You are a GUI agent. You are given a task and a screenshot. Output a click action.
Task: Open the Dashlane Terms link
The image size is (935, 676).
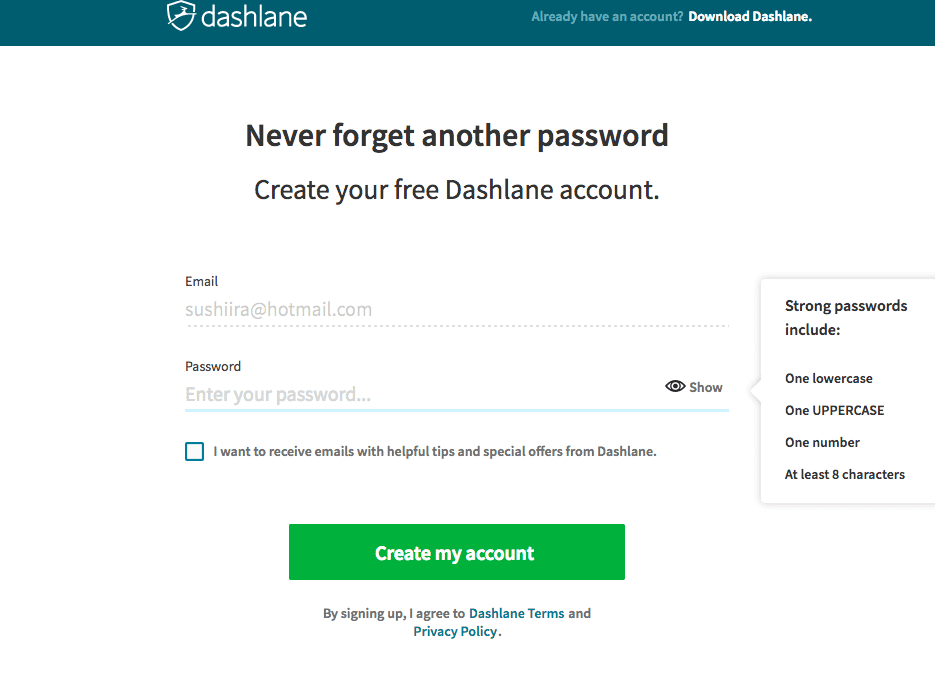point(516,613)
